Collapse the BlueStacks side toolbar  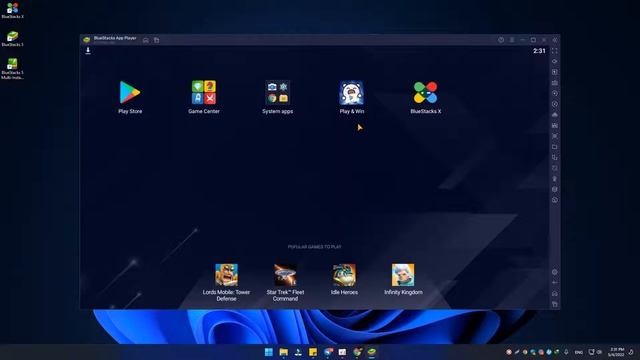555,40
